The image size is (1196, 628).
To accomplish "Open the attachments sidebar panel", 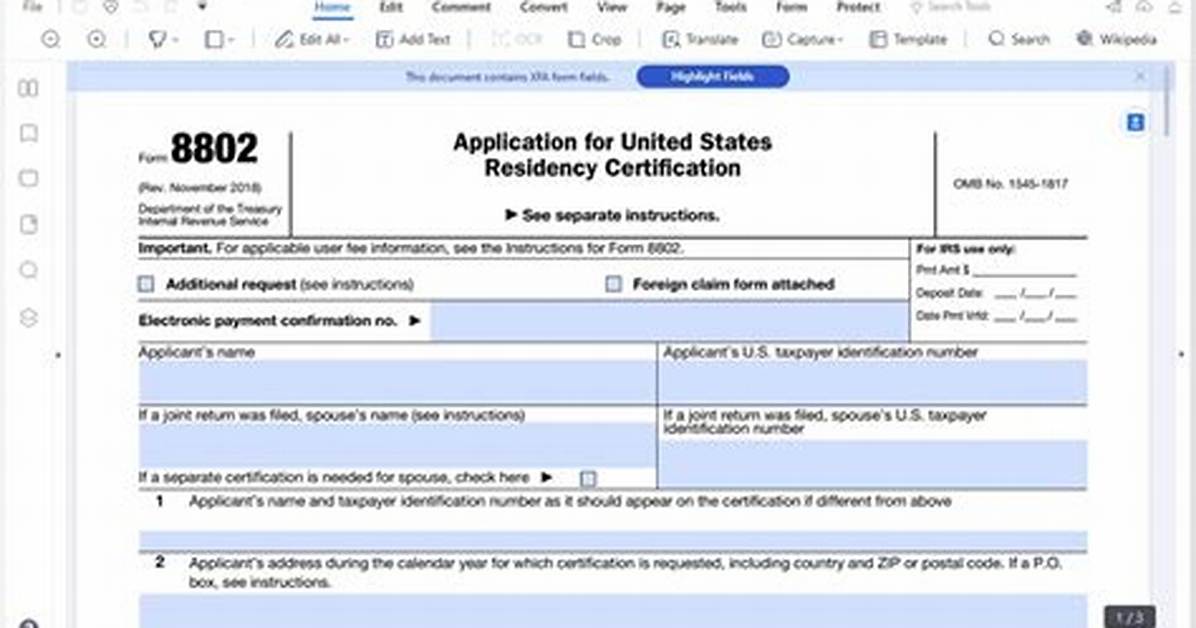I will pos(28,224).
